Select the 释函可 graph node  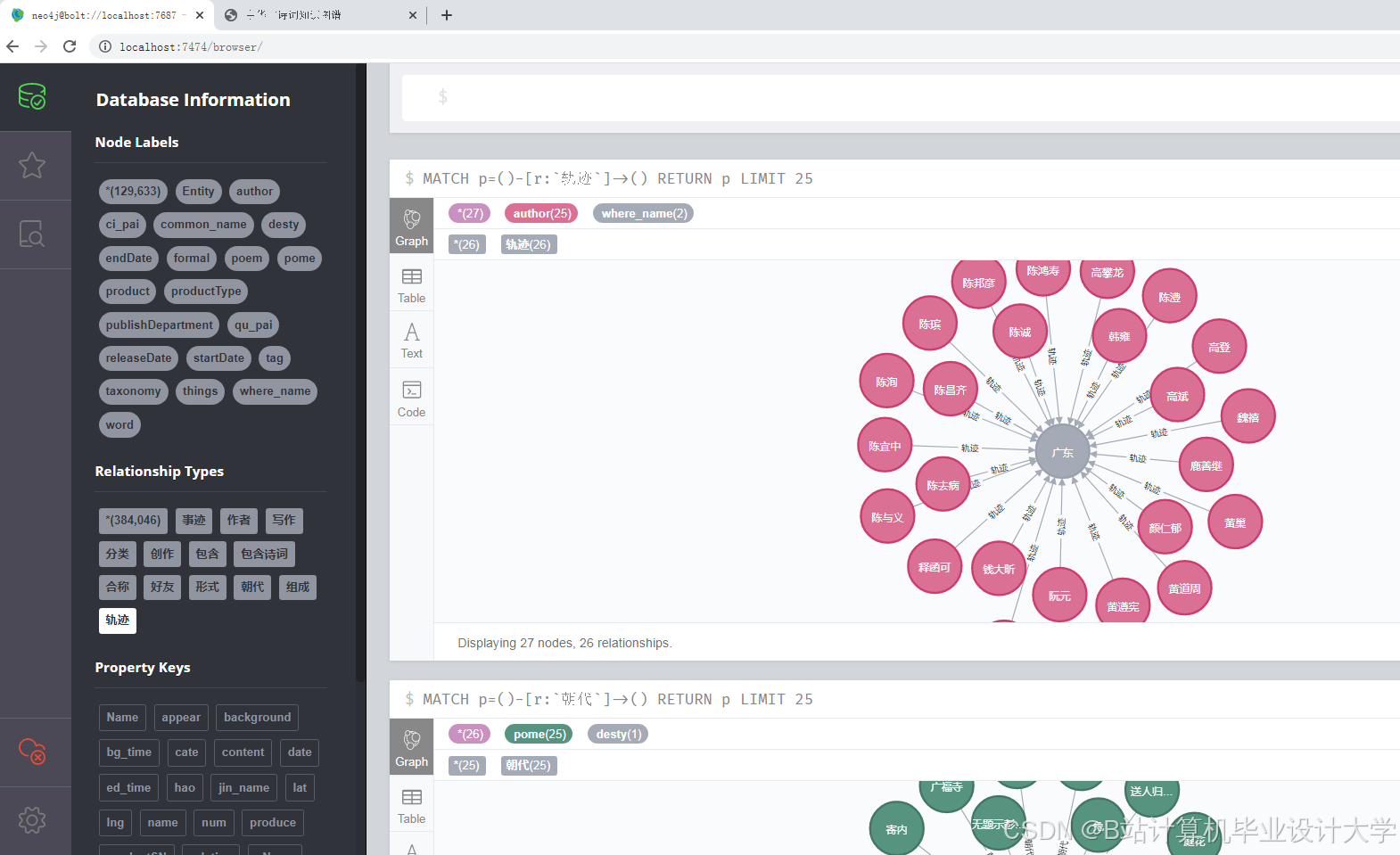(935, 567)
